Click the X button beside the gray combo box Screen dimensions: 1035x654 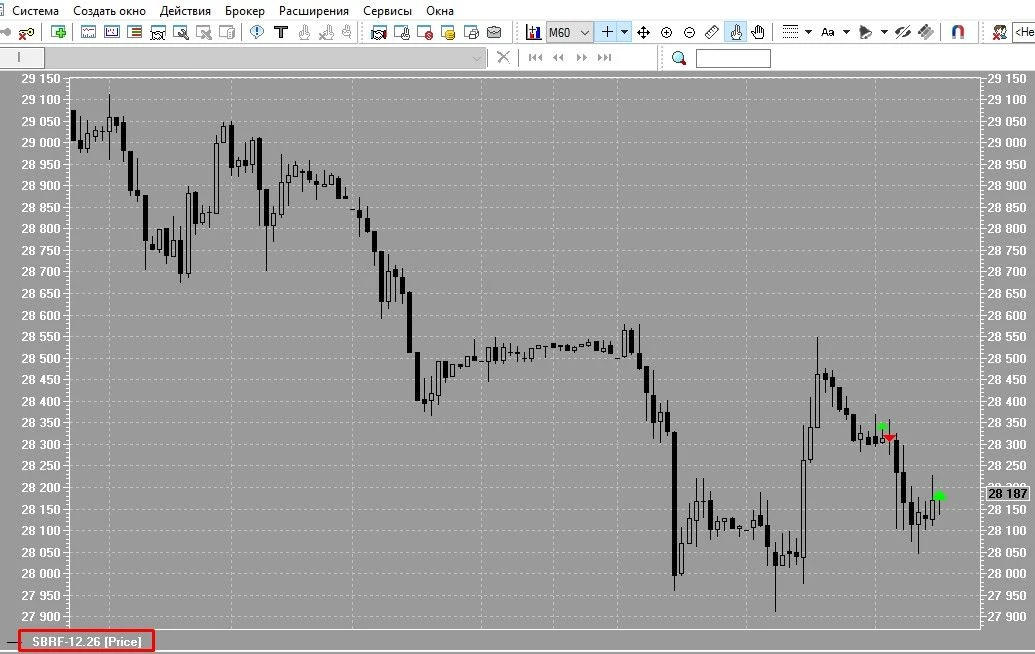click(x=503, y=57)
